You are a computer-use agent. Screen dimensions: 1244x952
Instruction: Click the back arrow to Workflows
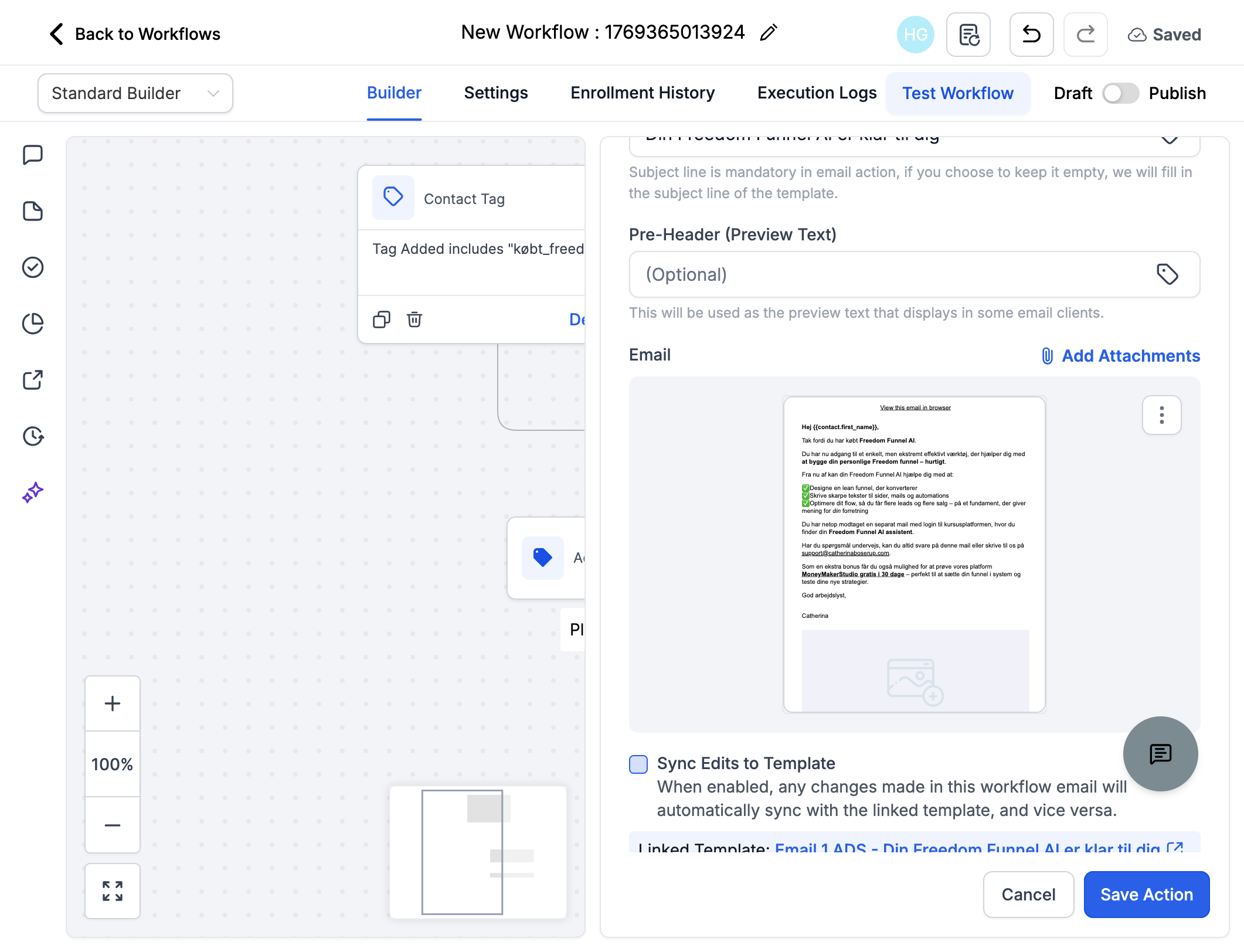(x=56, y=34)
